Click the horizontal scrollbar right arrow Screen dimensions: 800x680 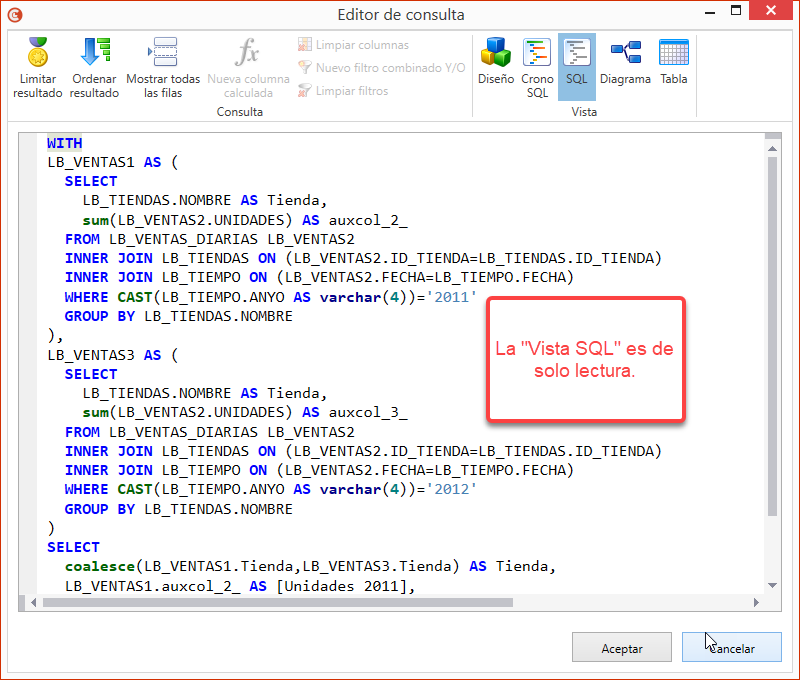click(x=756, y=602)
